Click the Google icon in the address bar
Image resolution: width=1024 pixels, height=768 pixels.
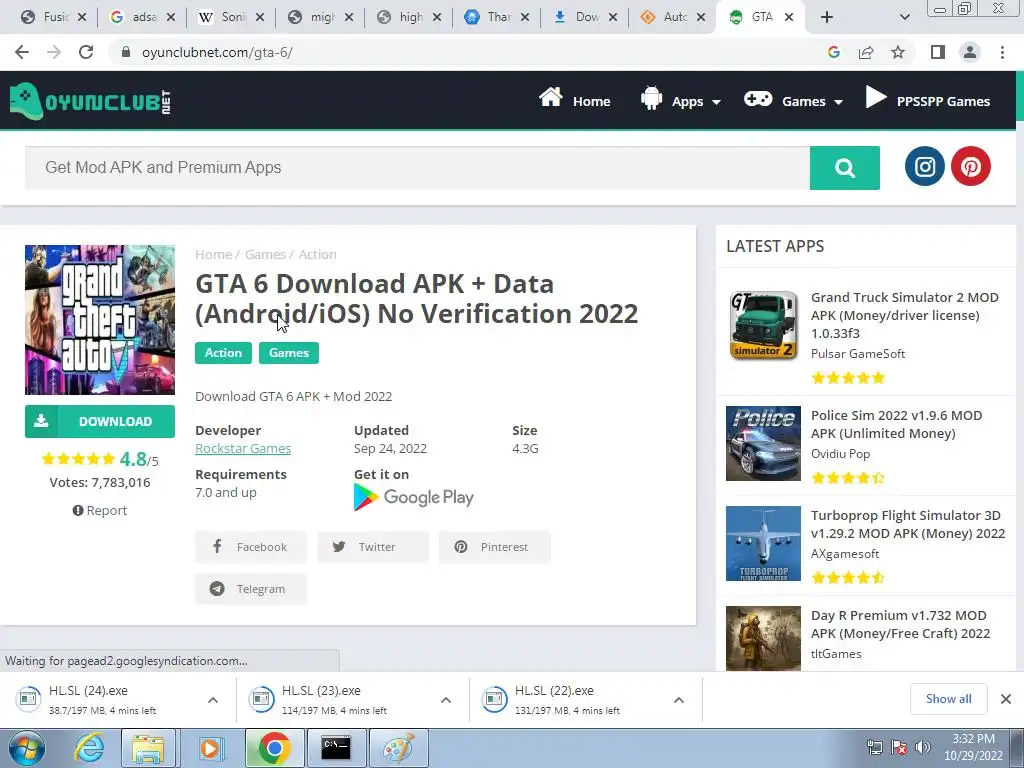[833, 52]
